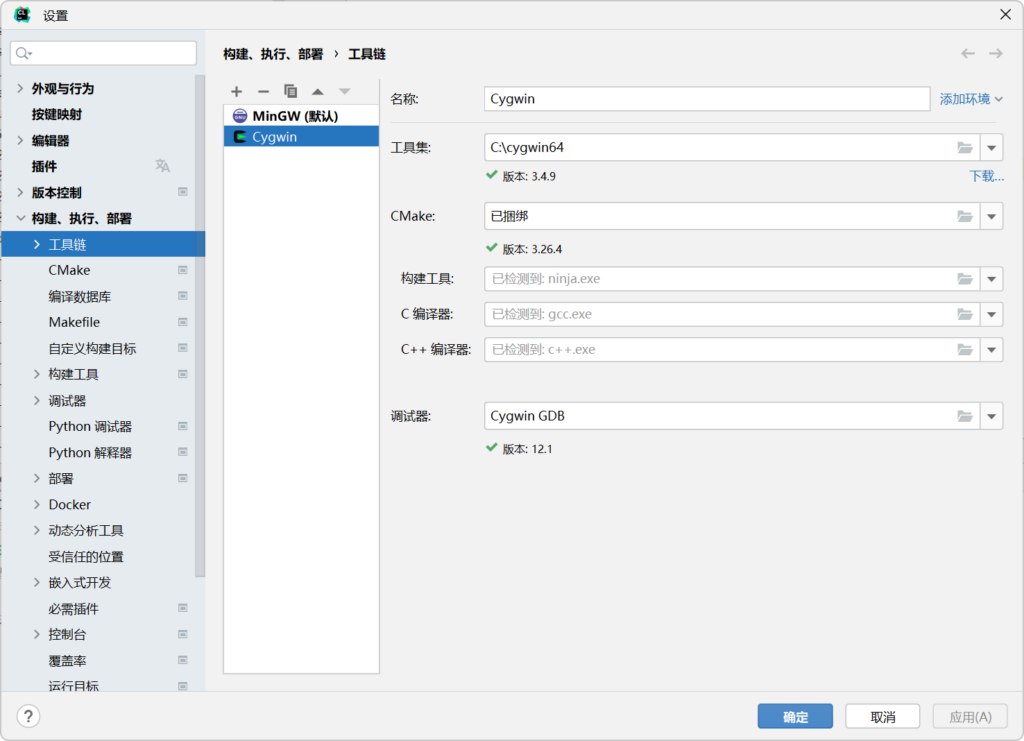Open the 调试器 dropdown arrow
The width and height of the screenshot is (1024, 741).
click(991, 416)
